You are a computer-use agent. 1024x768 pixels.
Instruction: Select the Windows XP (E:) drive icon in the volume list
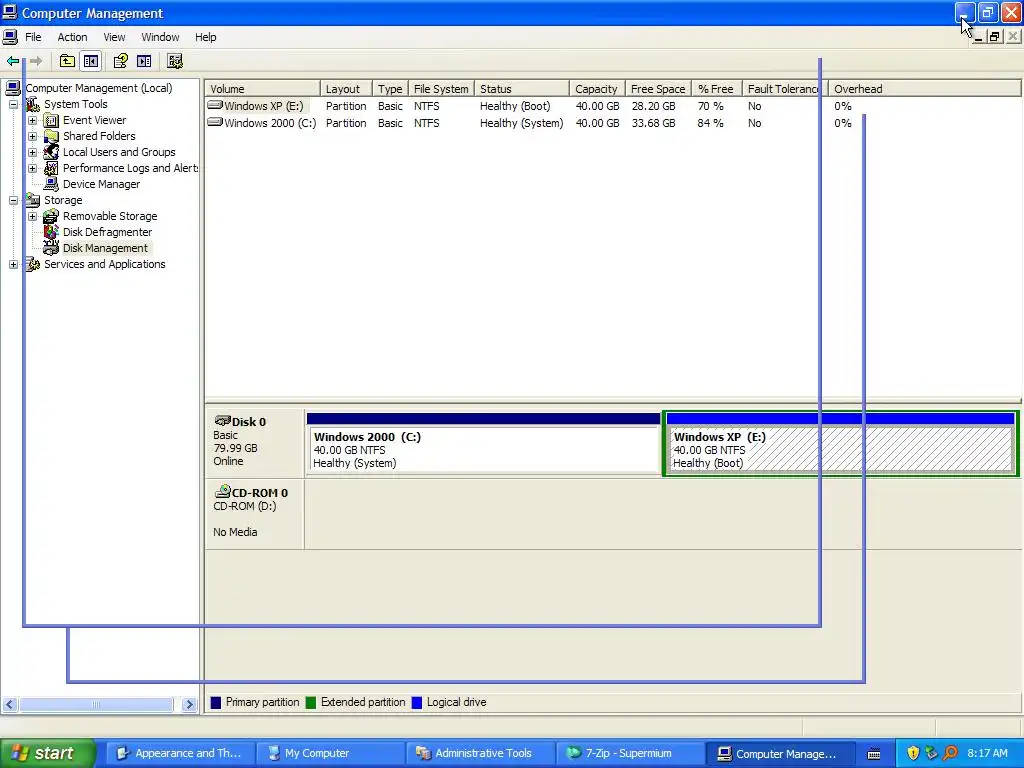(215, 105)
